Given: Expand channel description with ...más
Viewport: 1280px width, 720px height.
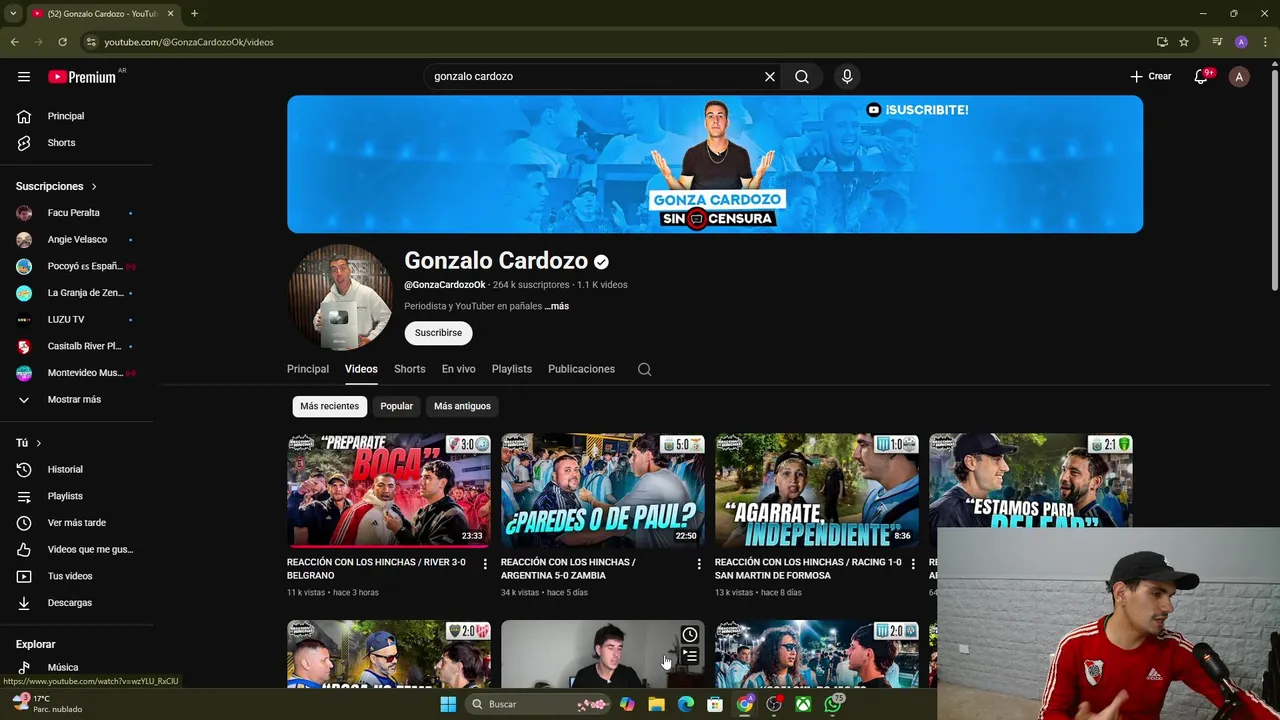Looking at the screenshot, I should [557, 306].
